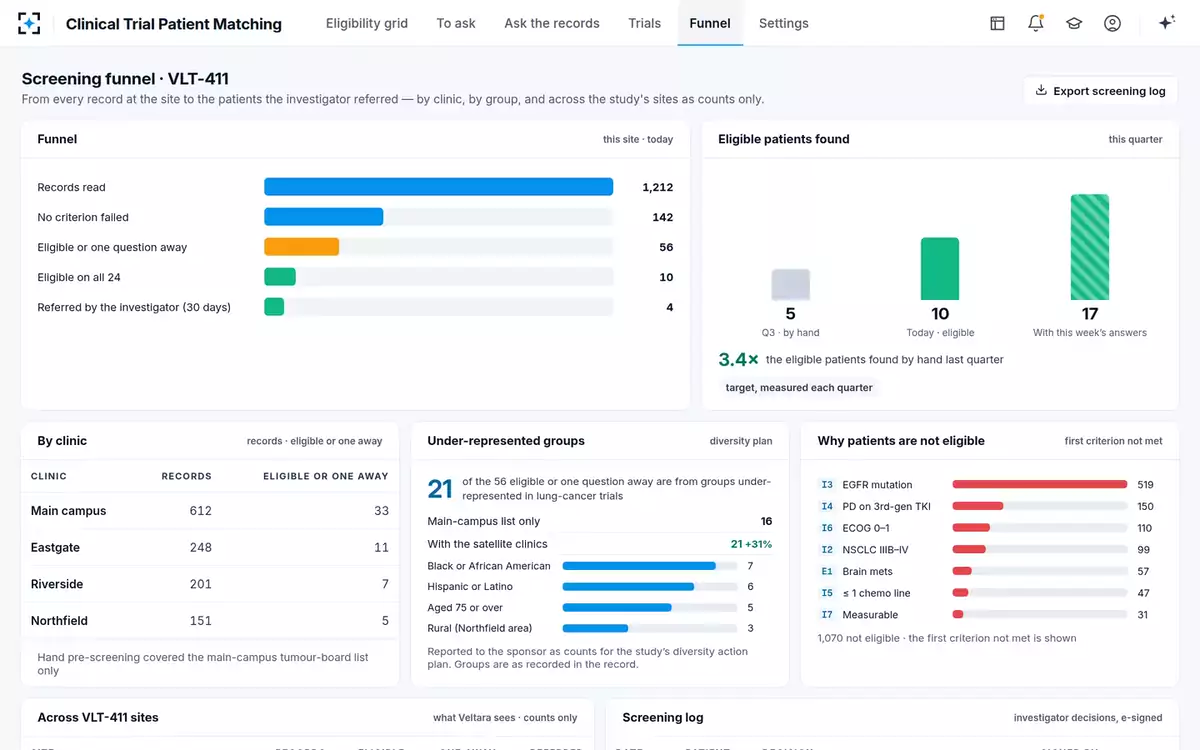
Task: Click the Across VLT-411 sites heading
Action: pos(98,717)
